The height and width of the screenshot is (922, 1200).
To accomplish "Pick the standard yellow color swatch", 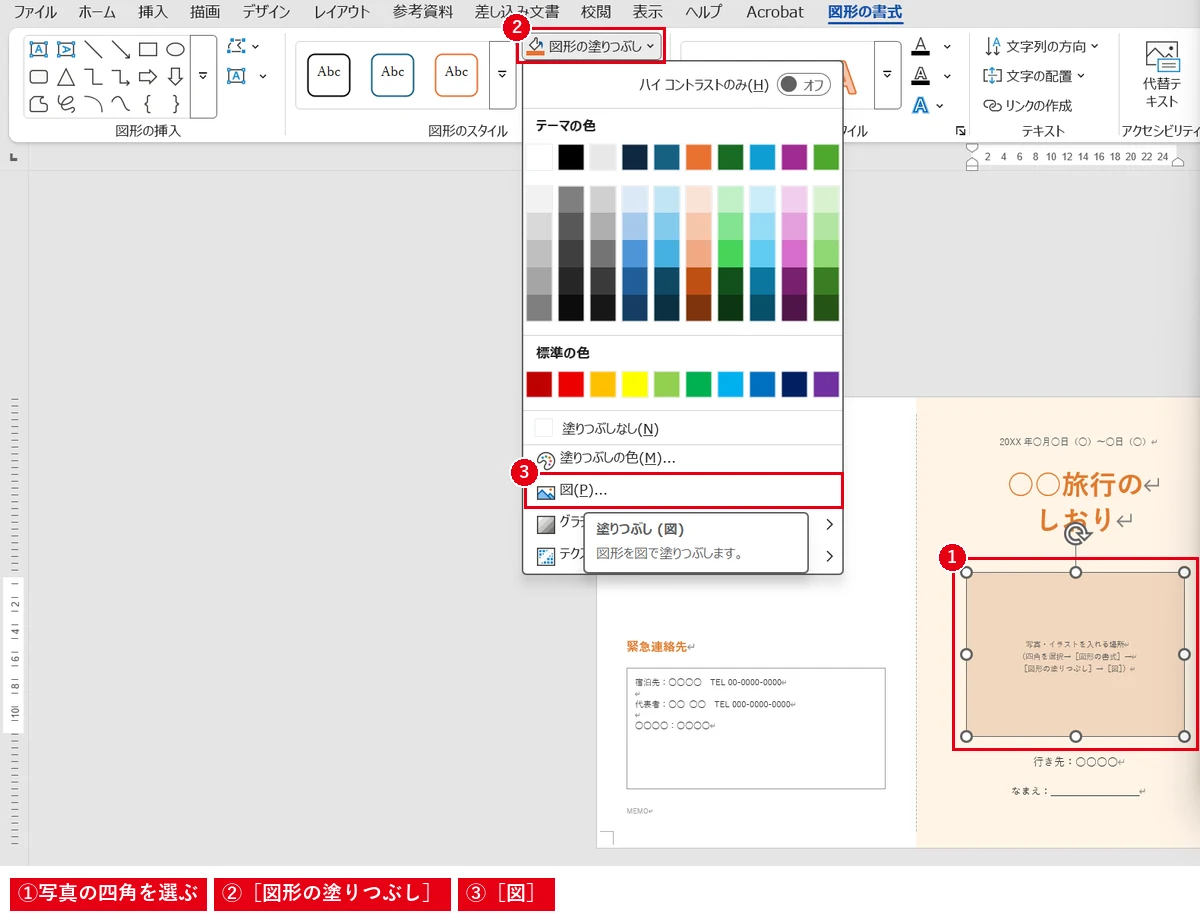I will pyautogui.click(x=635, y=384).
